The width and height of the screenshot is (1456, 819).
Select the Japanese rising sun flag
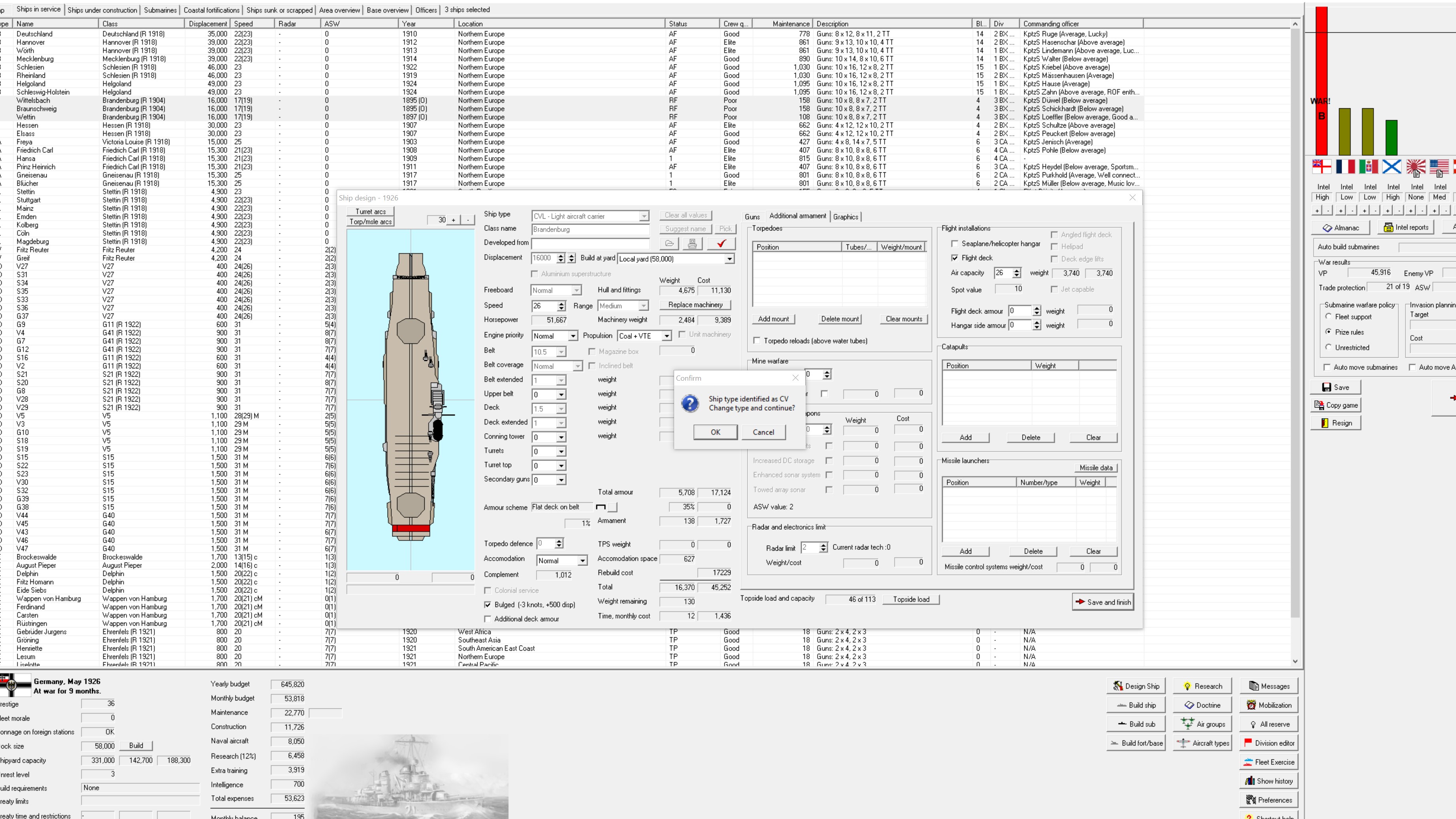(x=1416, y=167)
